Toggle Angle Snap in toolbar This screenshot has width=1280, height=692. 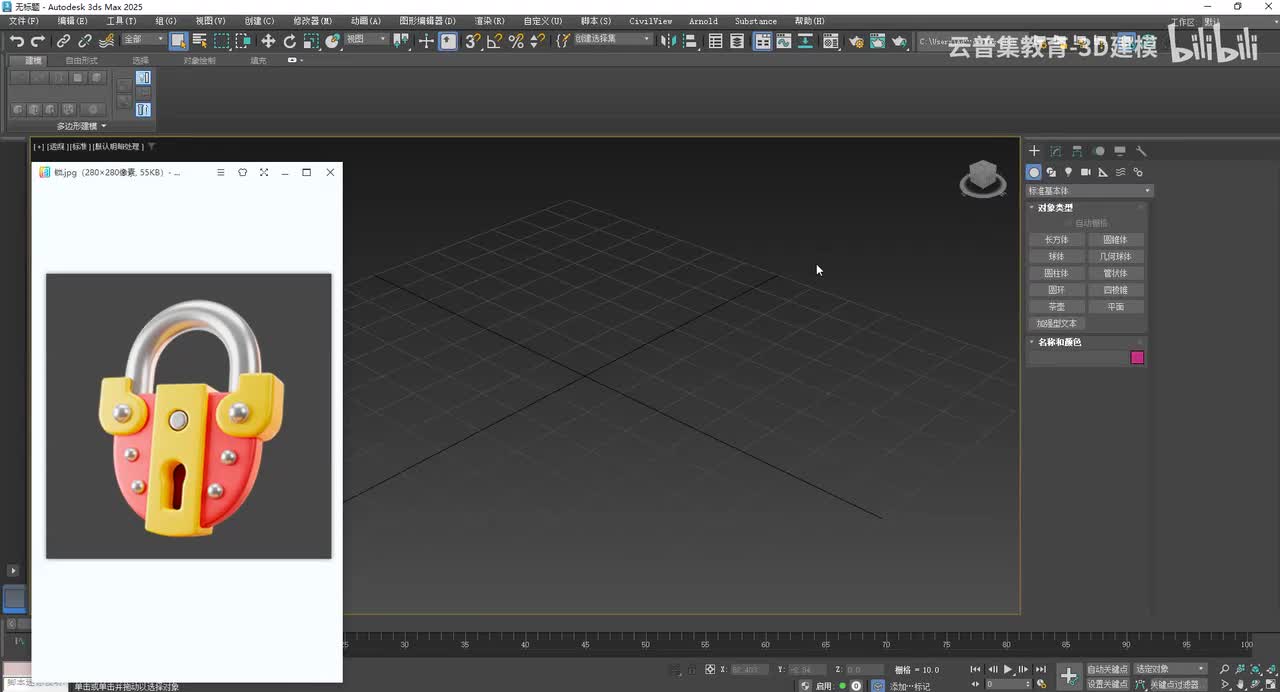point(494,41)
